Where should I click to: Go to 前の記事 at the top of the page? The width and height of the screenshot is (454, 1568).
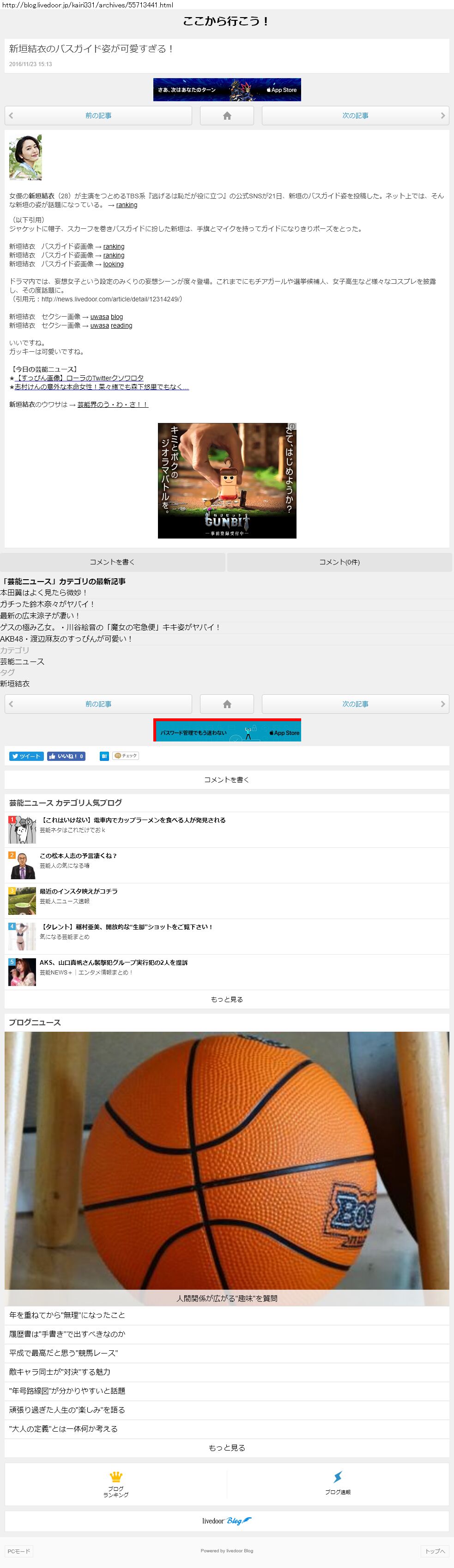pyautogui.click(x=98, y=116)
